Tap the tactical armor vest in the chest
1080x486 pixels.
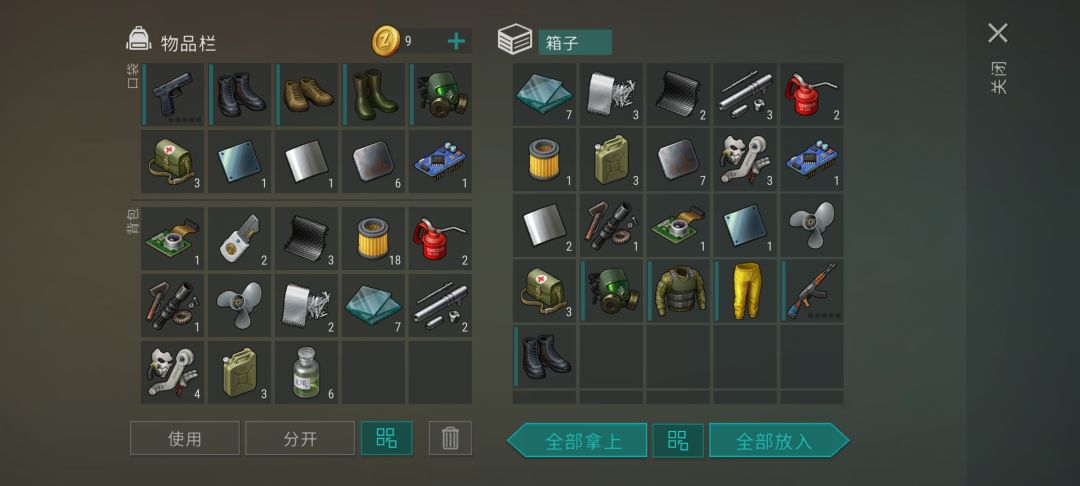pyautogui.click(x=678, y=290)
